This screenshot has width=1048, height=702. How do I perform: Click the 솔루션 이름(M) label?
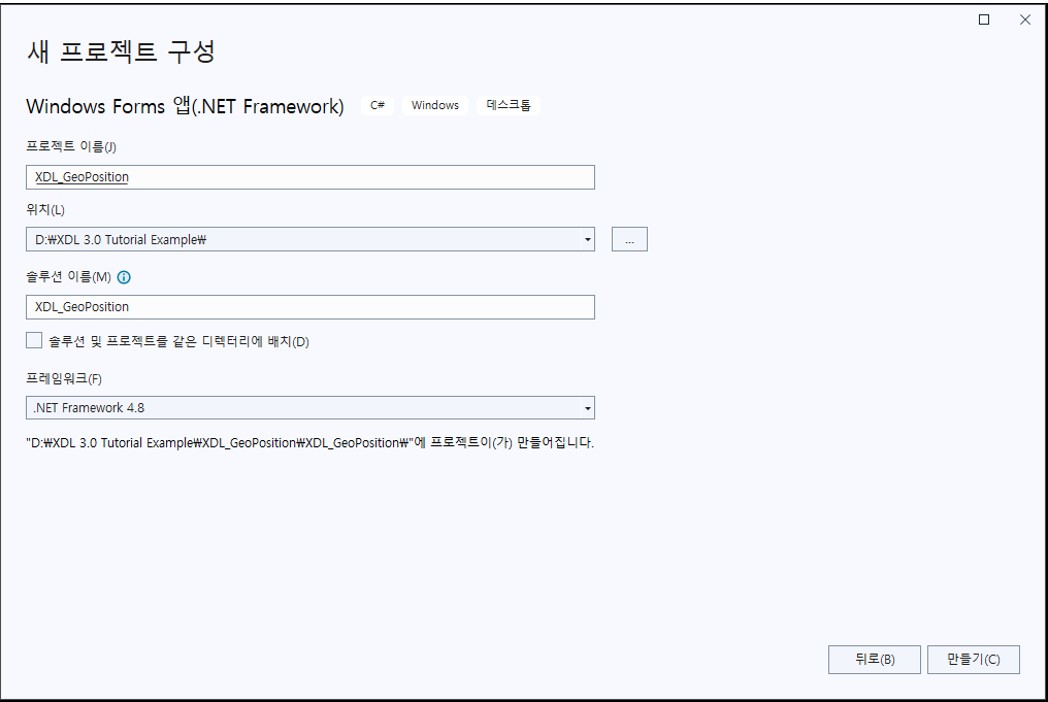(x=68, y=277)
